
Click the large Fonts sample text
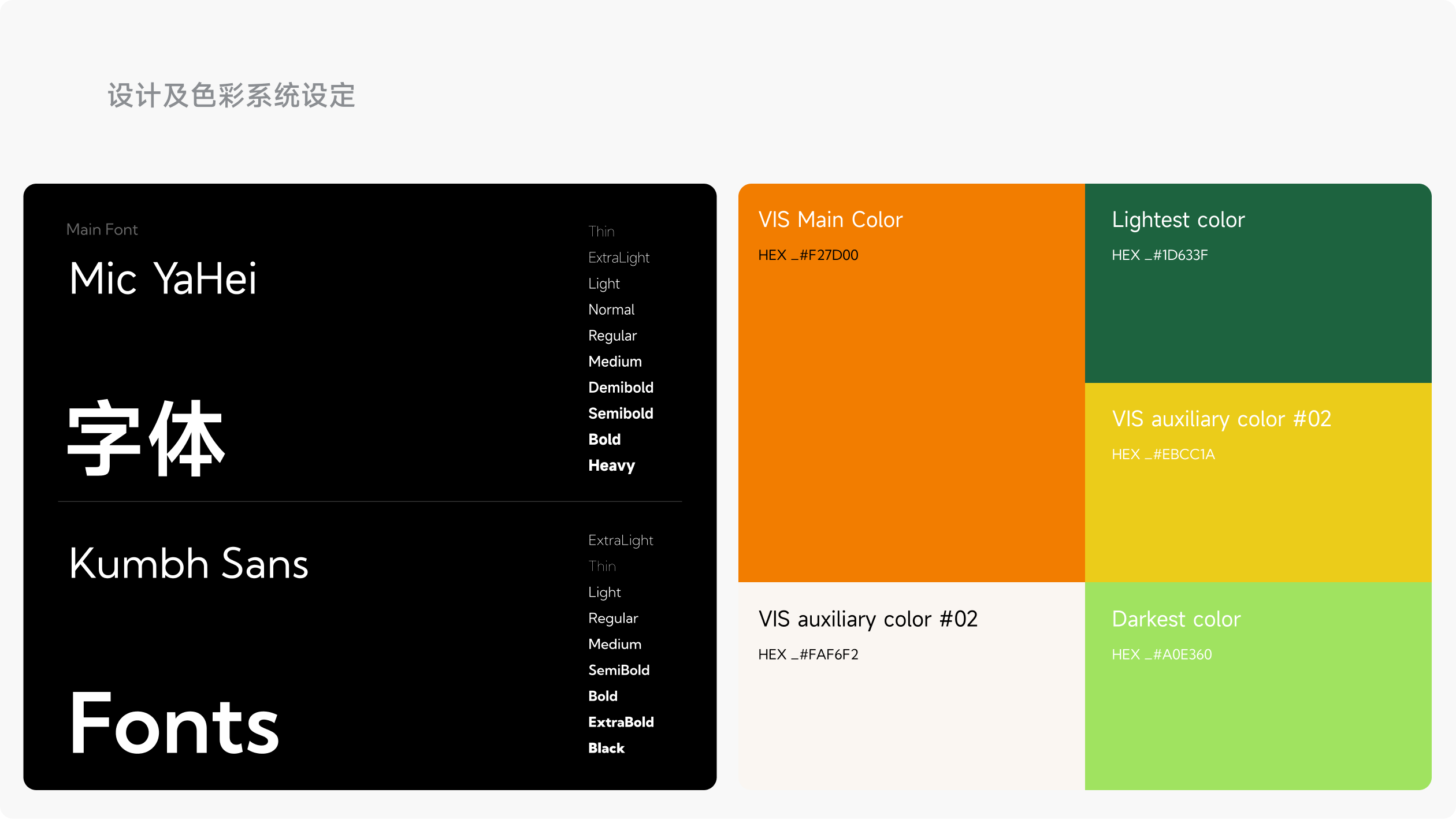(174, 724)
